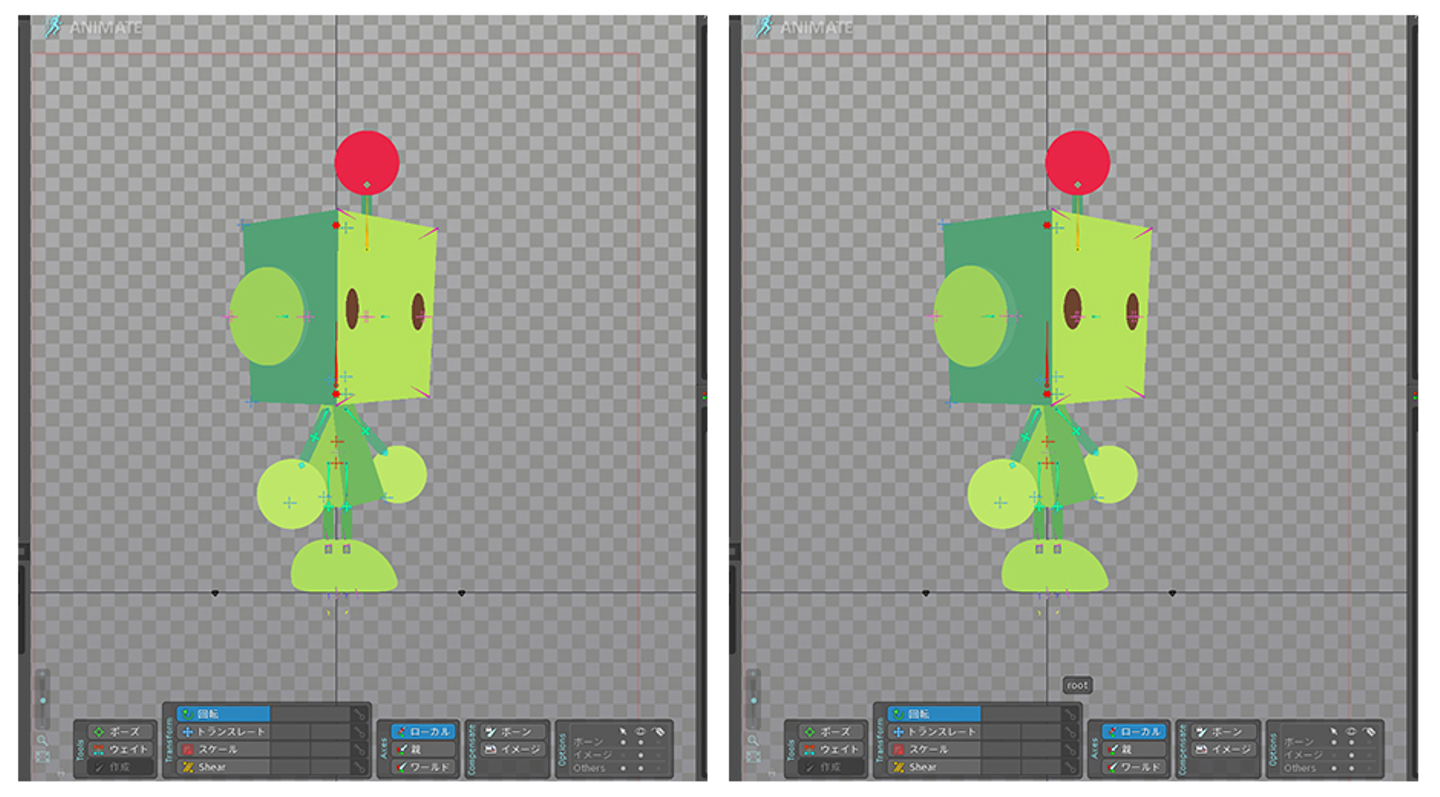Toggle ボーン compensation in the left screenshot
1440x797 pixels.
[512, 732]
